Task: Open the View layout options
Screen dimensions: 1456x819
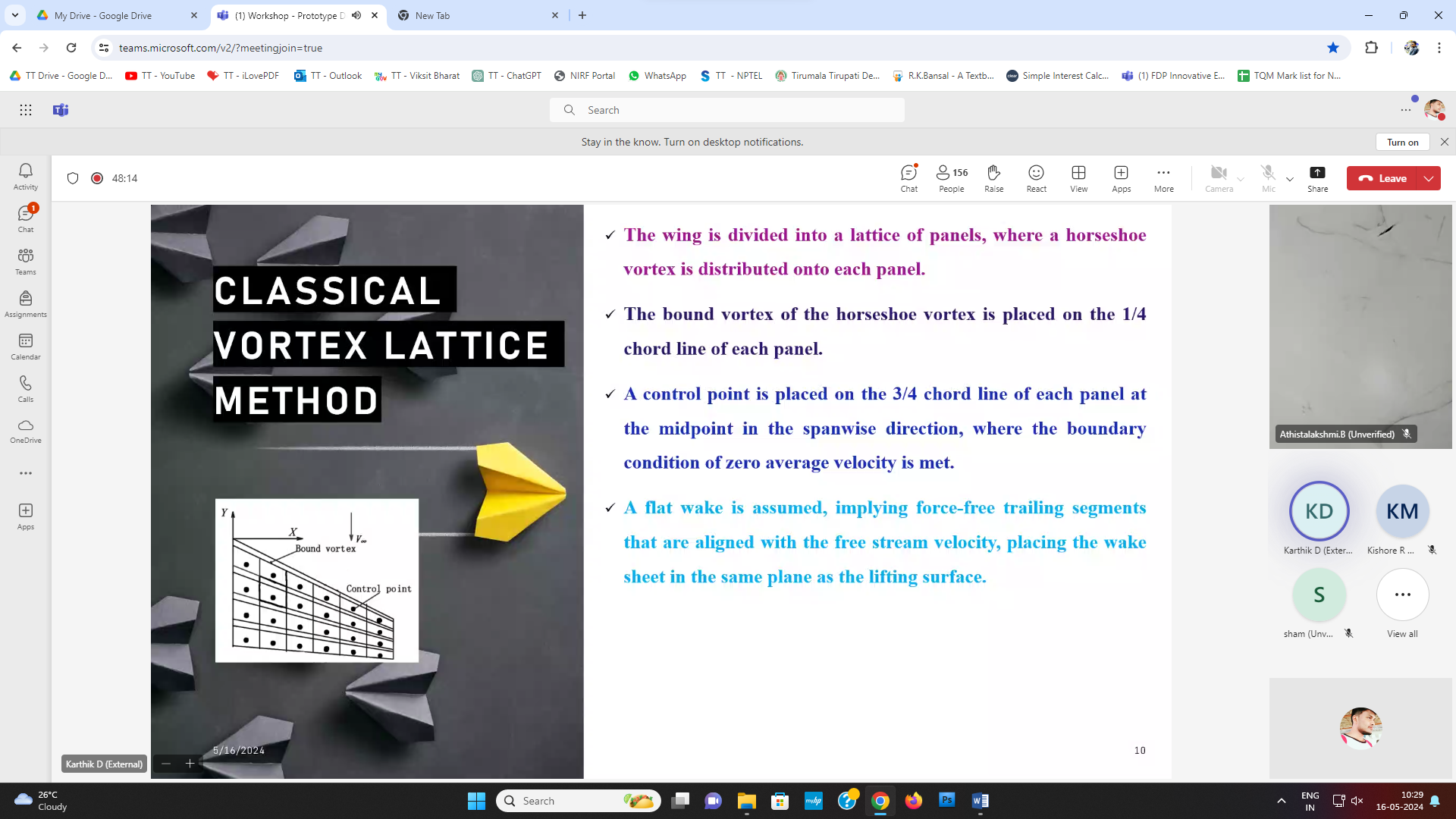Action: (x=1078, y=178)
